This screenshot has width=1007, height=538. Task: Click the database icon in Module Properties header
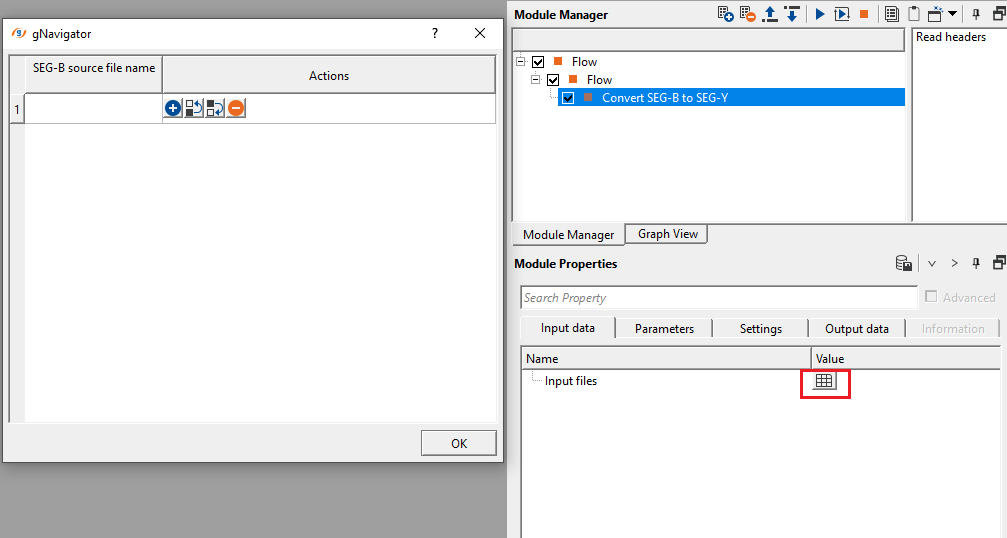[904, 263]
